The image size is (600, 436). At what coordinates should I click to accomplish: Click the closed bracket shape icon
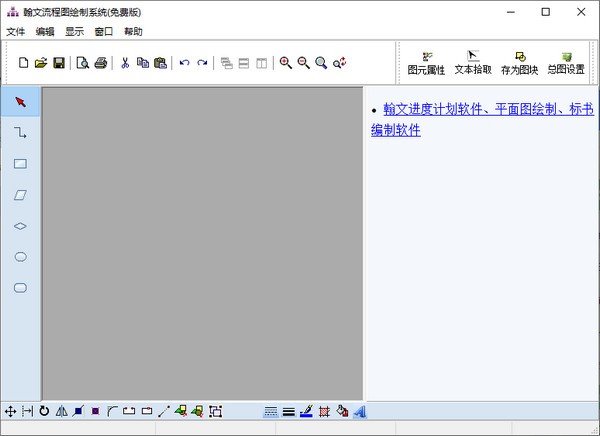147,411
